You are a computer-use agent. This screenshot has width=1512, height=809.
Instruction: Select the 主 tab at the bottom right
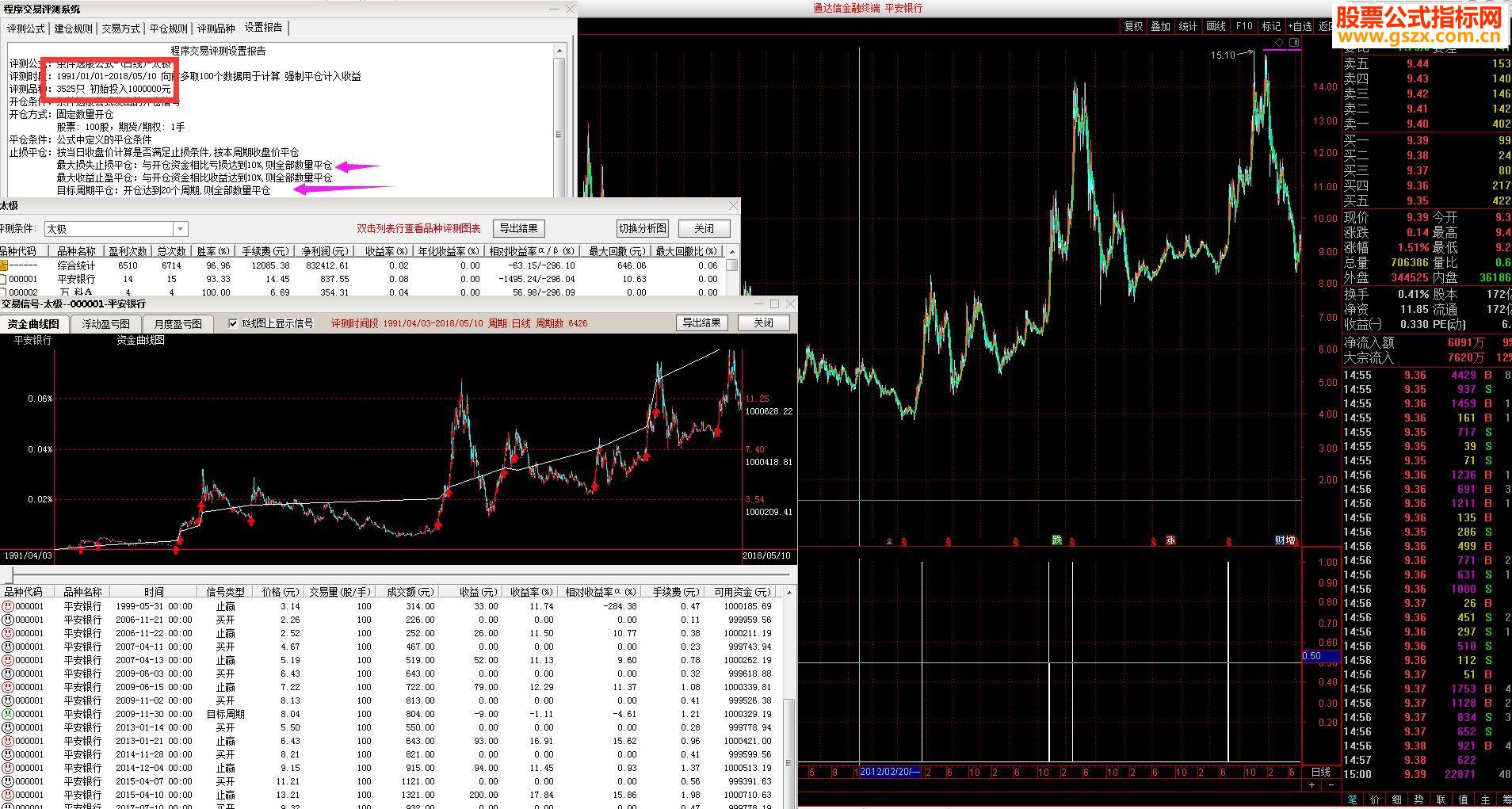tap(1485, 799)
